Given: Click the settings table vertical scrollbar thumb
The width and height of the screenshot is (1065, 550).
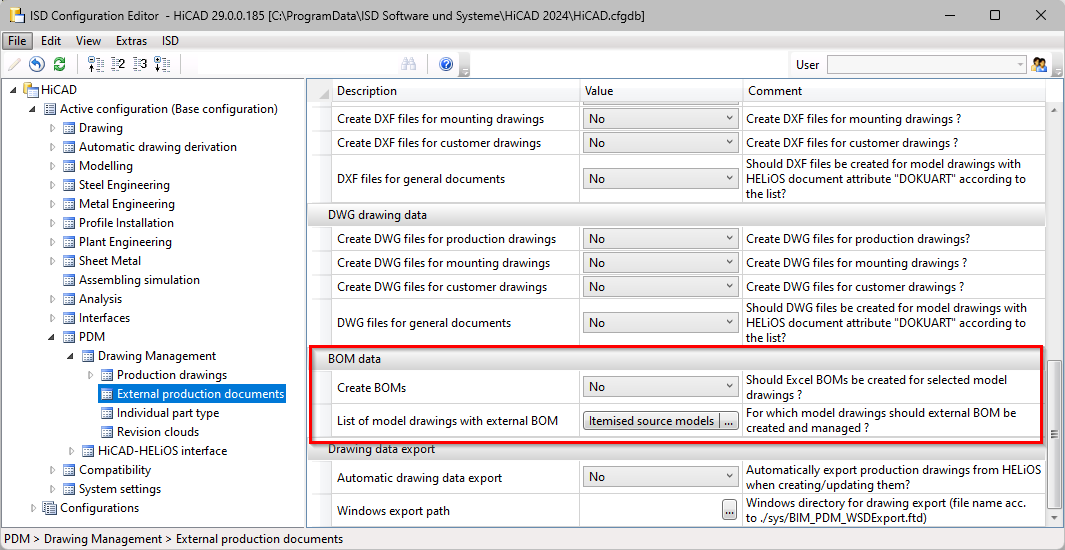Looking at the screenshot, I should pyautogui.click(x=1054, y=433).
